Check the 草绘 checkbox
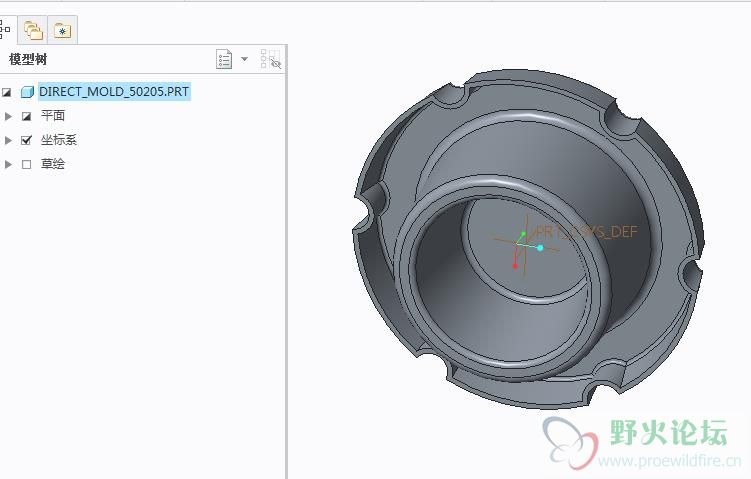 (x=27, y=164)
